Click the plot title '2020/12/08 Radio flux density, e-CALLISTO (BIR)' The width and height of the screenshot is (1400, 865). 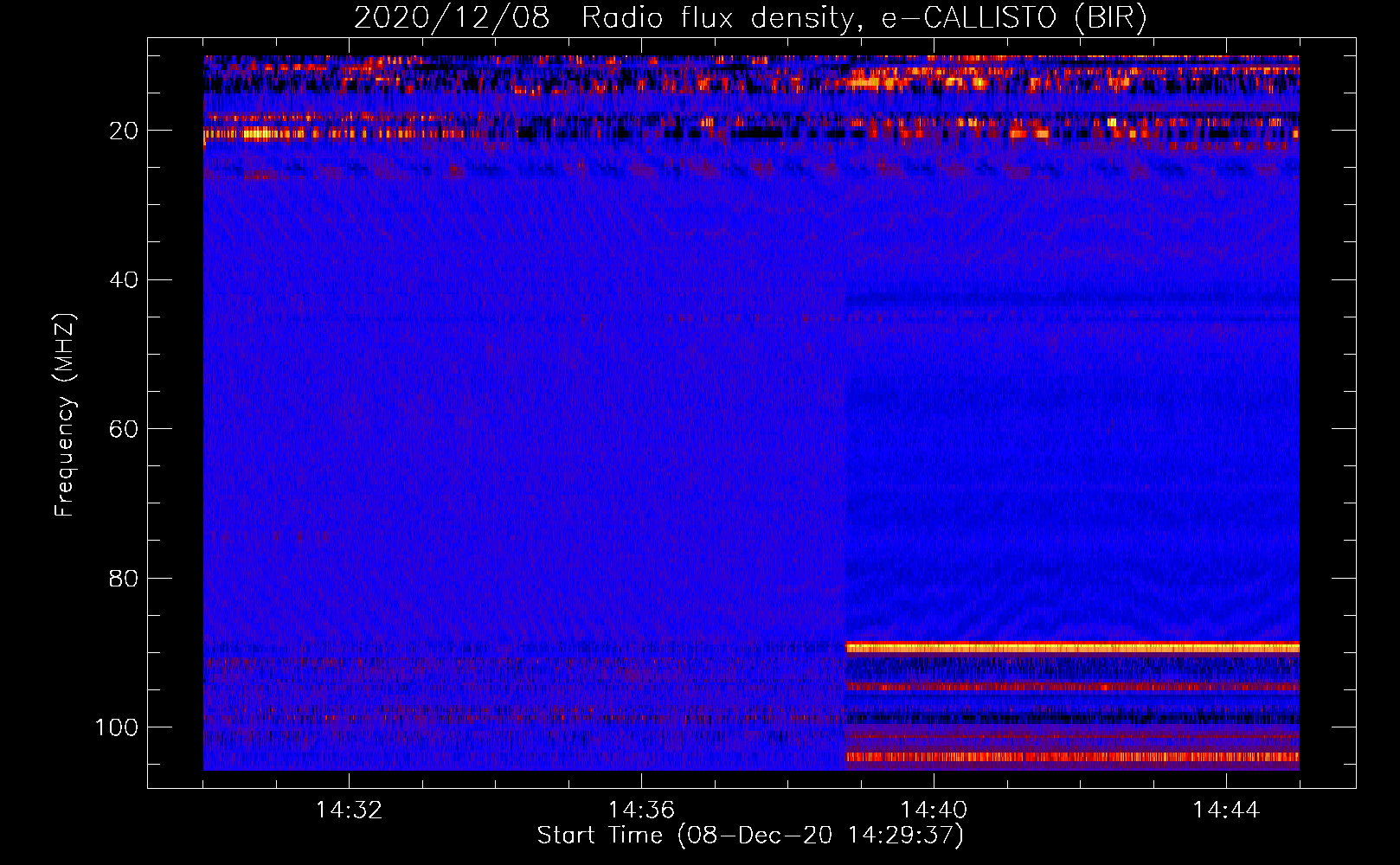pos(750,18)
